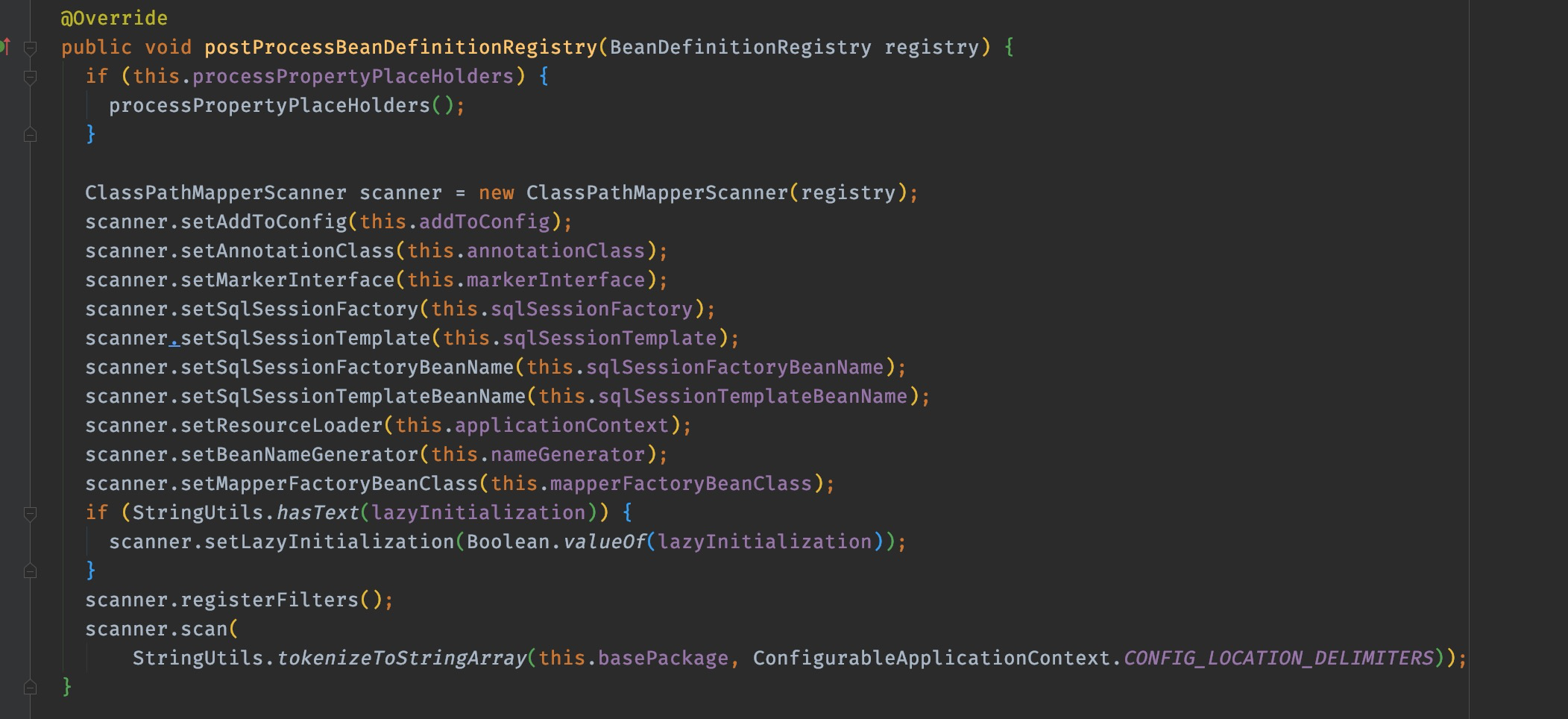Click the setAddToConfig method call
The height and width of the screenshot is (719, 1568).
[264, 222]
